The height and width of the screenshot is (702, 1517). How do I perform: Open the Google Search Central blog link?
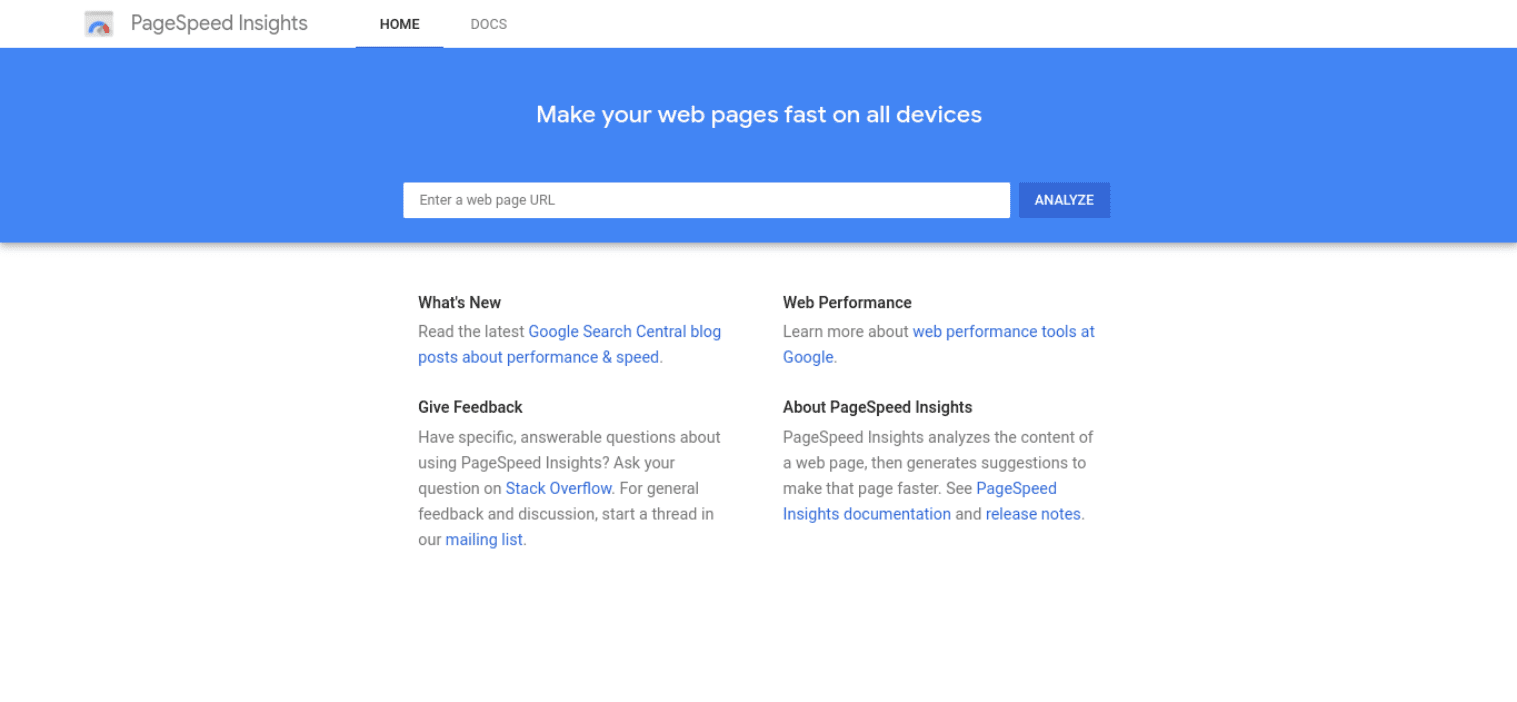[624, 331]
